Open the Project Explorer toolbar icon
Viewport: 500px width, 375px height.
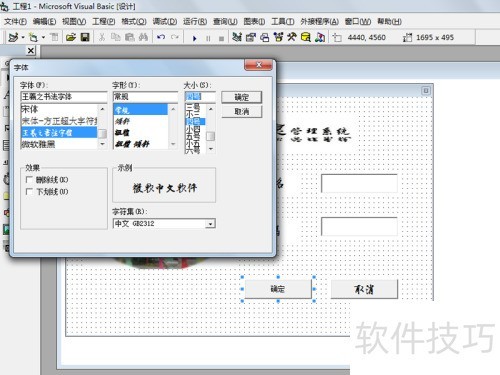coord(237,37)
